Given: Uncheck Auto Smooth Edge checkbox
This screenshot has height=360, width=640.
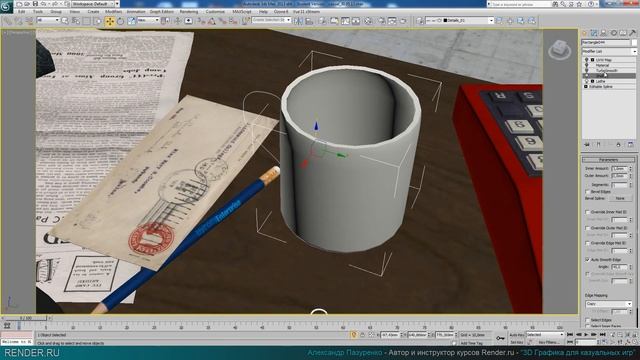Looking at the screenshot, I should (x=587, y=260).
